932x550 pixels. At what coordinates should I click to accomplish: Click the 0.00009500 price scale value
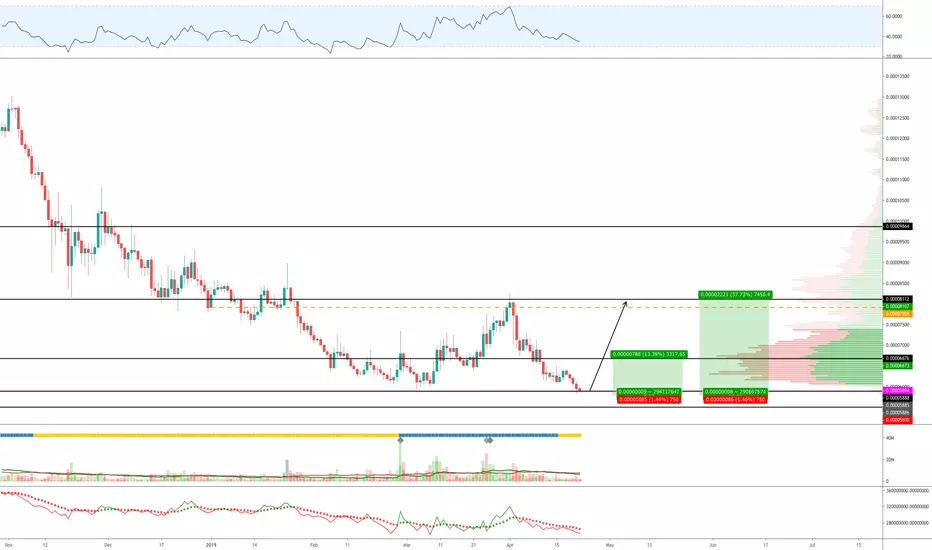click(x=898, y=242)
